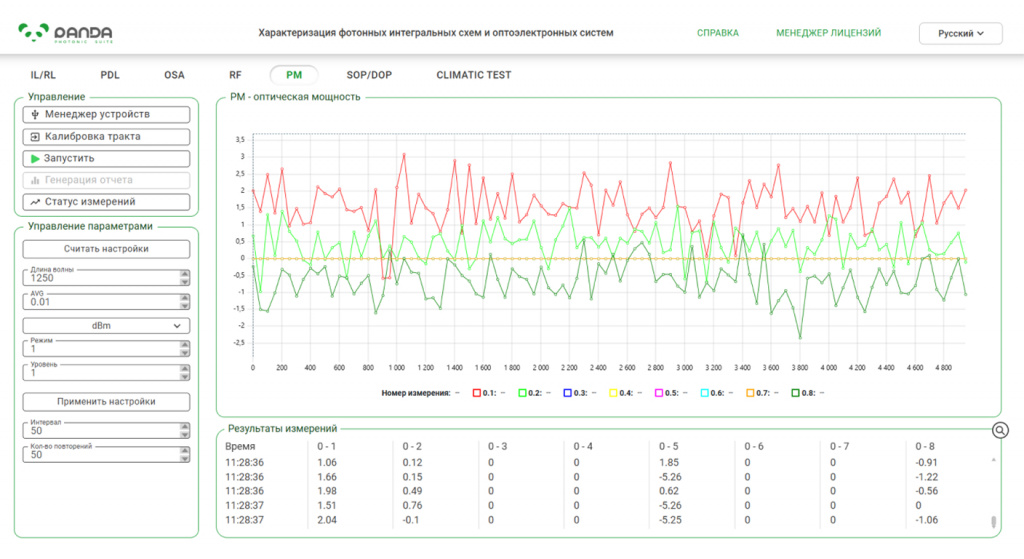Open Калибровка тракта calibration button
This screenshot has height=559, width=1024.
click(x=106, y=136)
